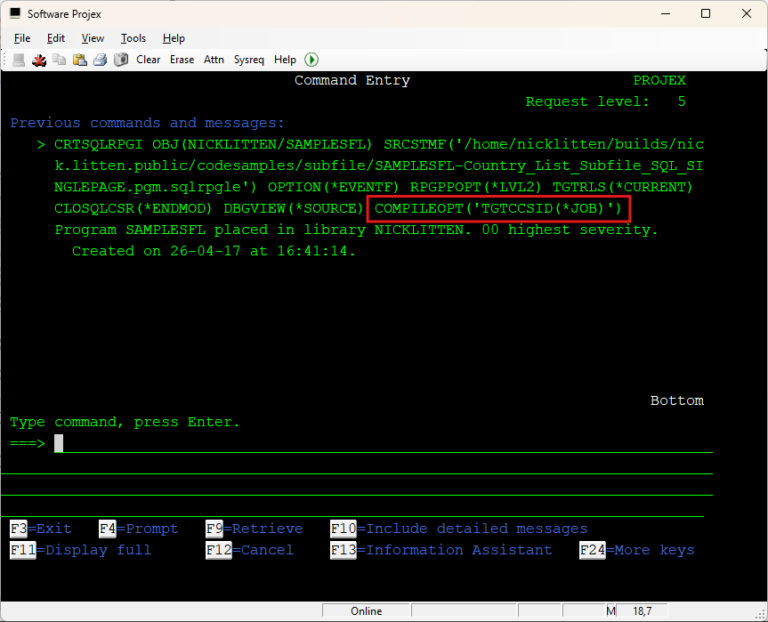The width and height of the screenshot is (768, 622).
Task: Open the File menu
Action: [x=22, y=38]
